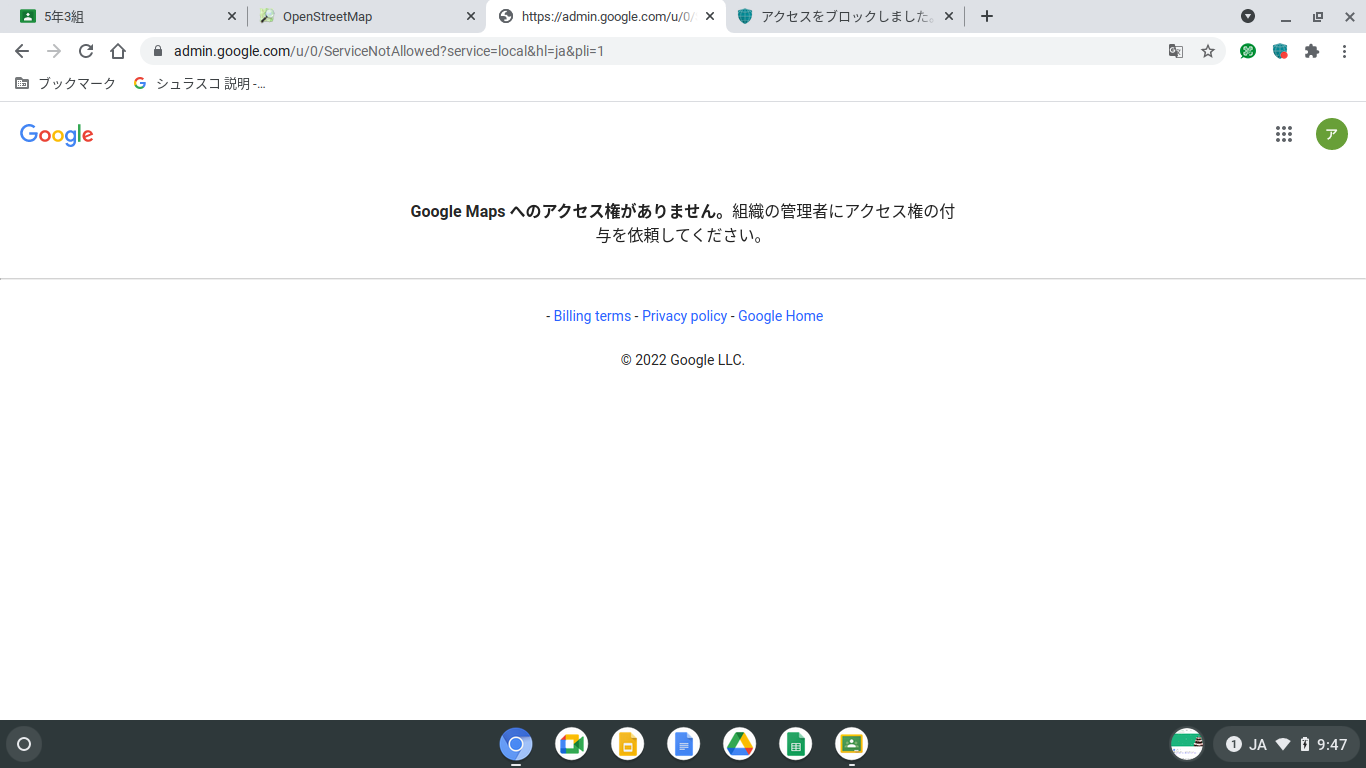Image resolution: width=1366 pixels, height=768 pixels.
Task: Click the Google Translate icon in the address bar
Action: [1176, 50]
